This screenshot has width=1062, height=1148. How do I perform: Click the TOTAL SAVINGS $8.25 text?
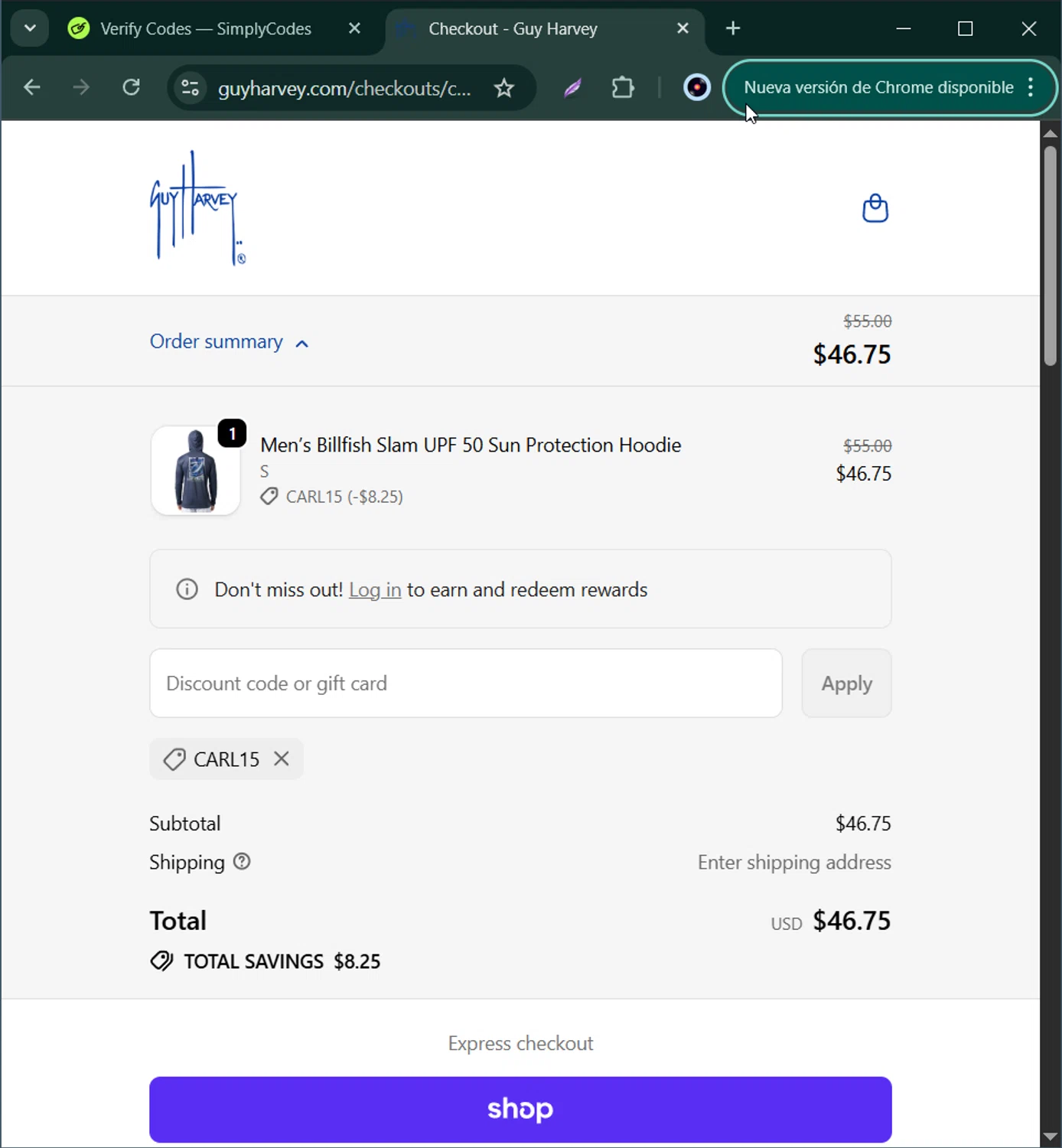(282, 961)
